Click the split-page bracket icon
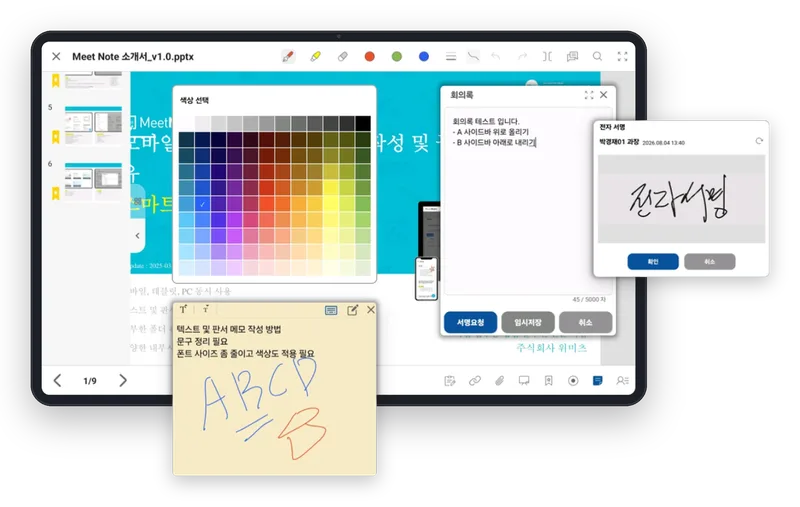This screenshot has height=507, width=800. (547, 56)
